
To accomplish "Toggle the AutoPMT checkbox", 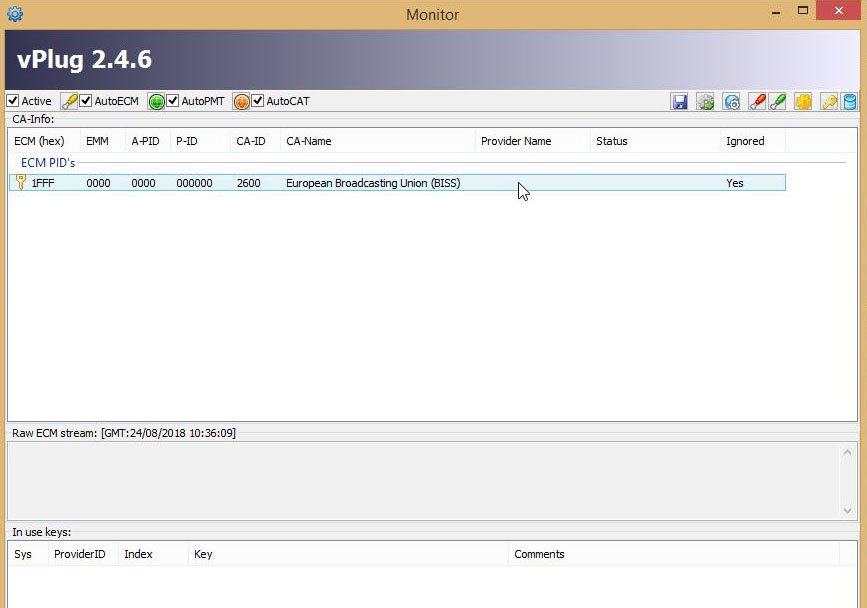I will [x=173, y=101].
